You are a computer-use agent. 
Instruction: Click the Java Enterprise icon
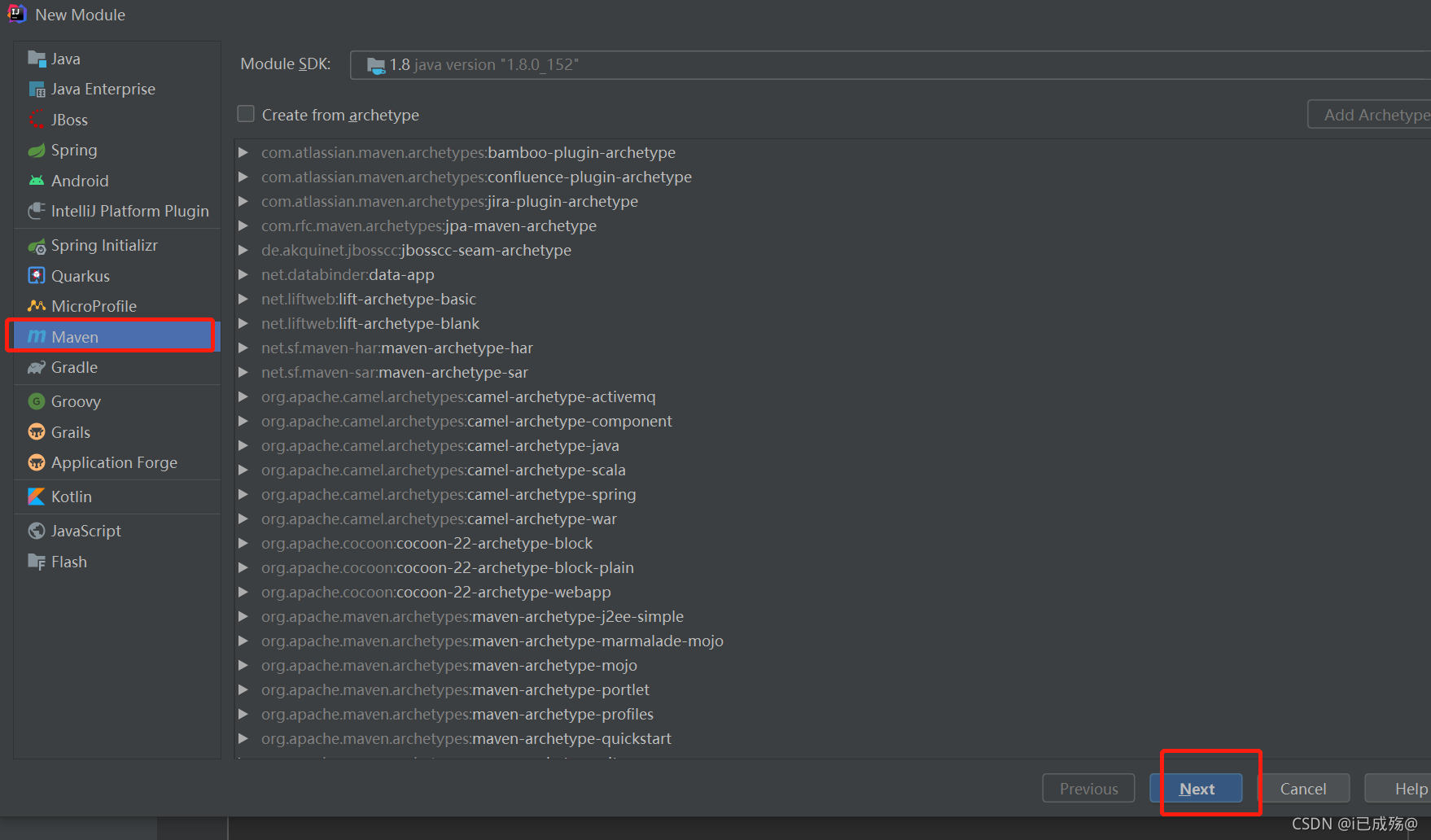[37, 89]
